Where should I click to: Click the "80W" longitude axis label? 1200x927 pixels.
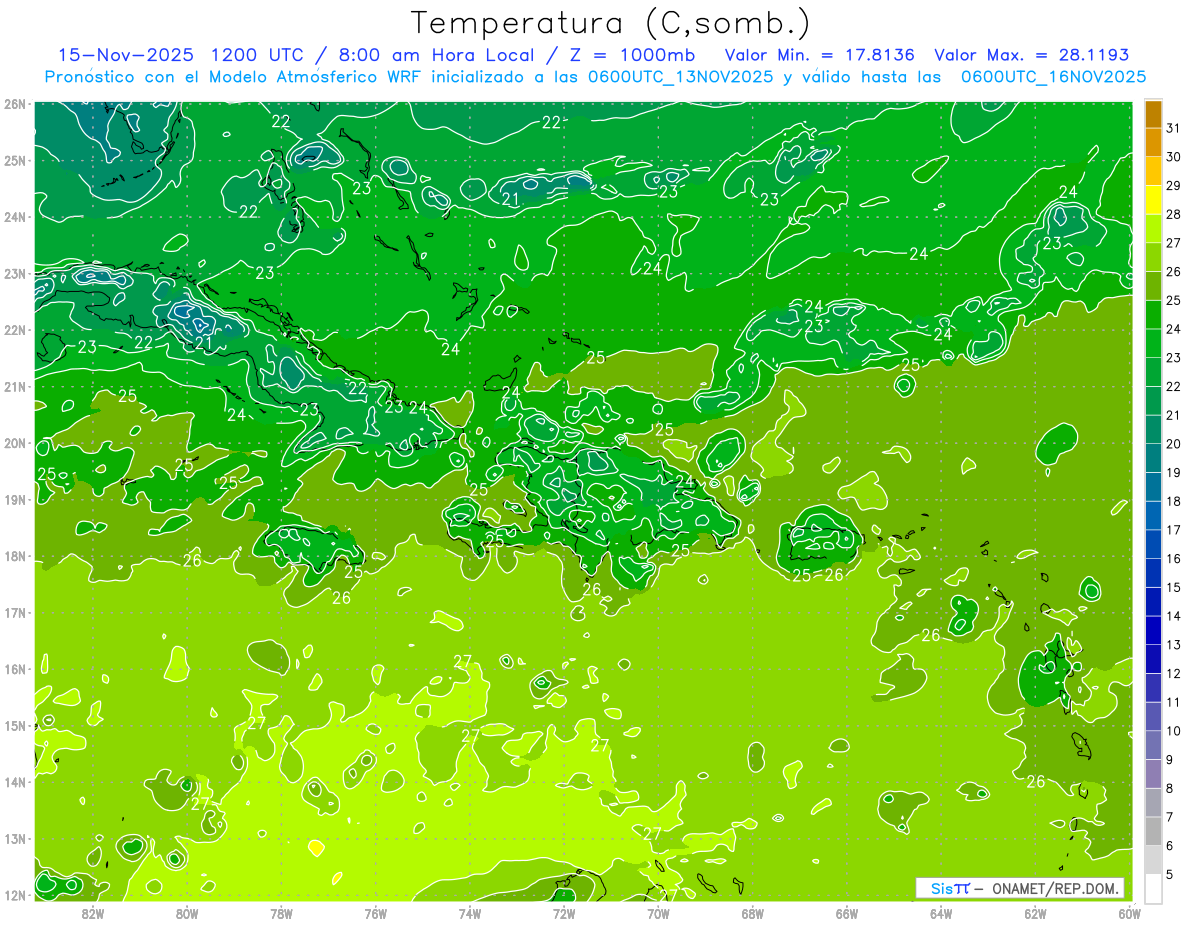186,914
